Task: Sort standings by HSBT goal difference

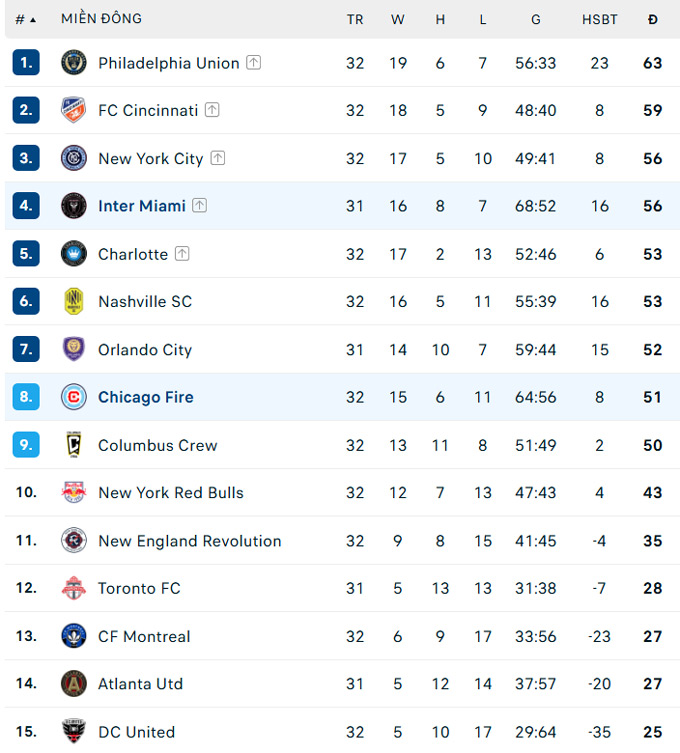Action: (x=600, y=19)
